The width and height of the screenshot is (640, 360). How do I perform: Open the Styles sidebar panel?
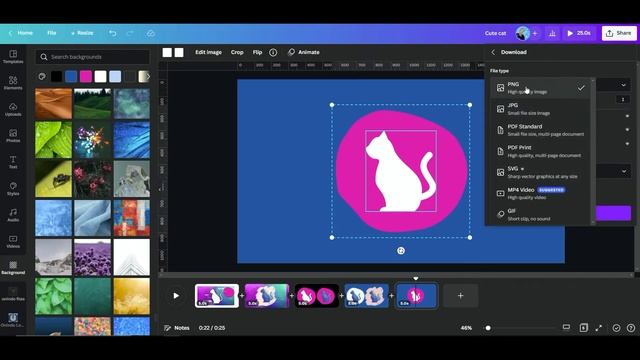click(13, 189)
